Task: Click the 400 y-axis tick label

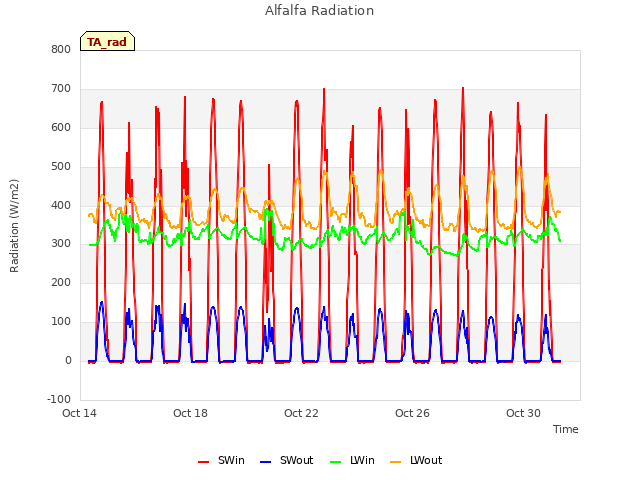Action: tap(61, 205)
